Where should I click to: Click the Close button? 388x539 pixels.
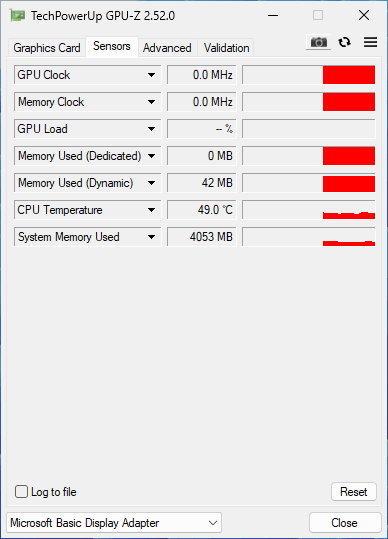[x=345, y=523]
